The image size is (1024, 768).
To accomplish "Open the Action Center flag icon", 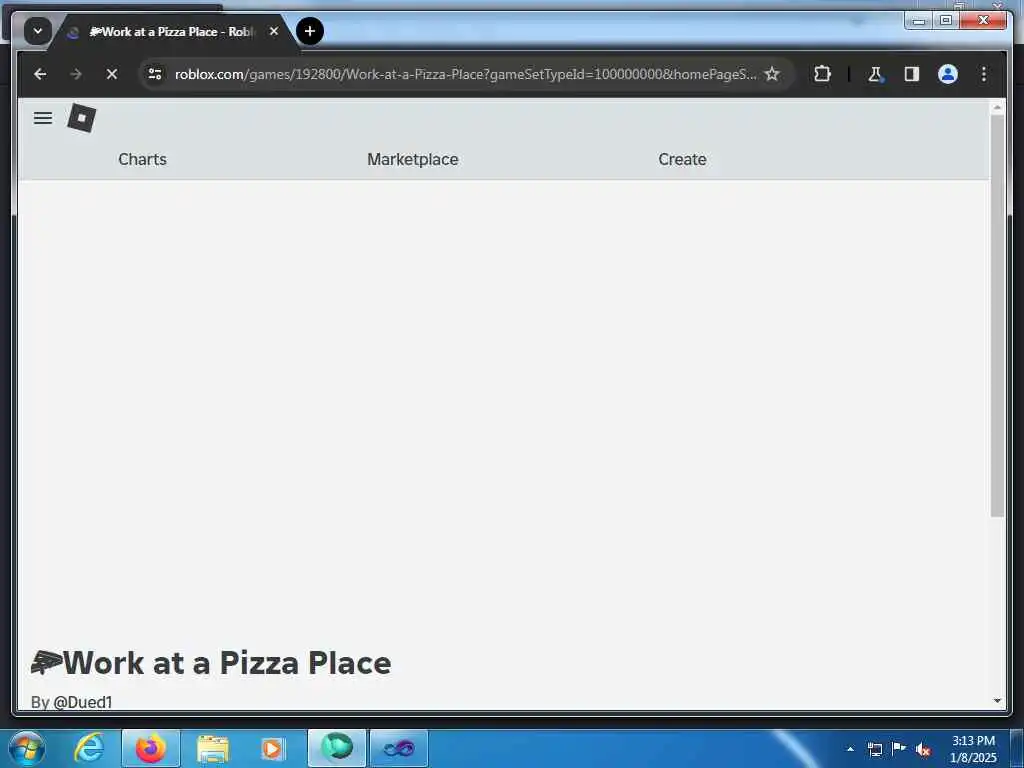I will click(x=899, y=748).
